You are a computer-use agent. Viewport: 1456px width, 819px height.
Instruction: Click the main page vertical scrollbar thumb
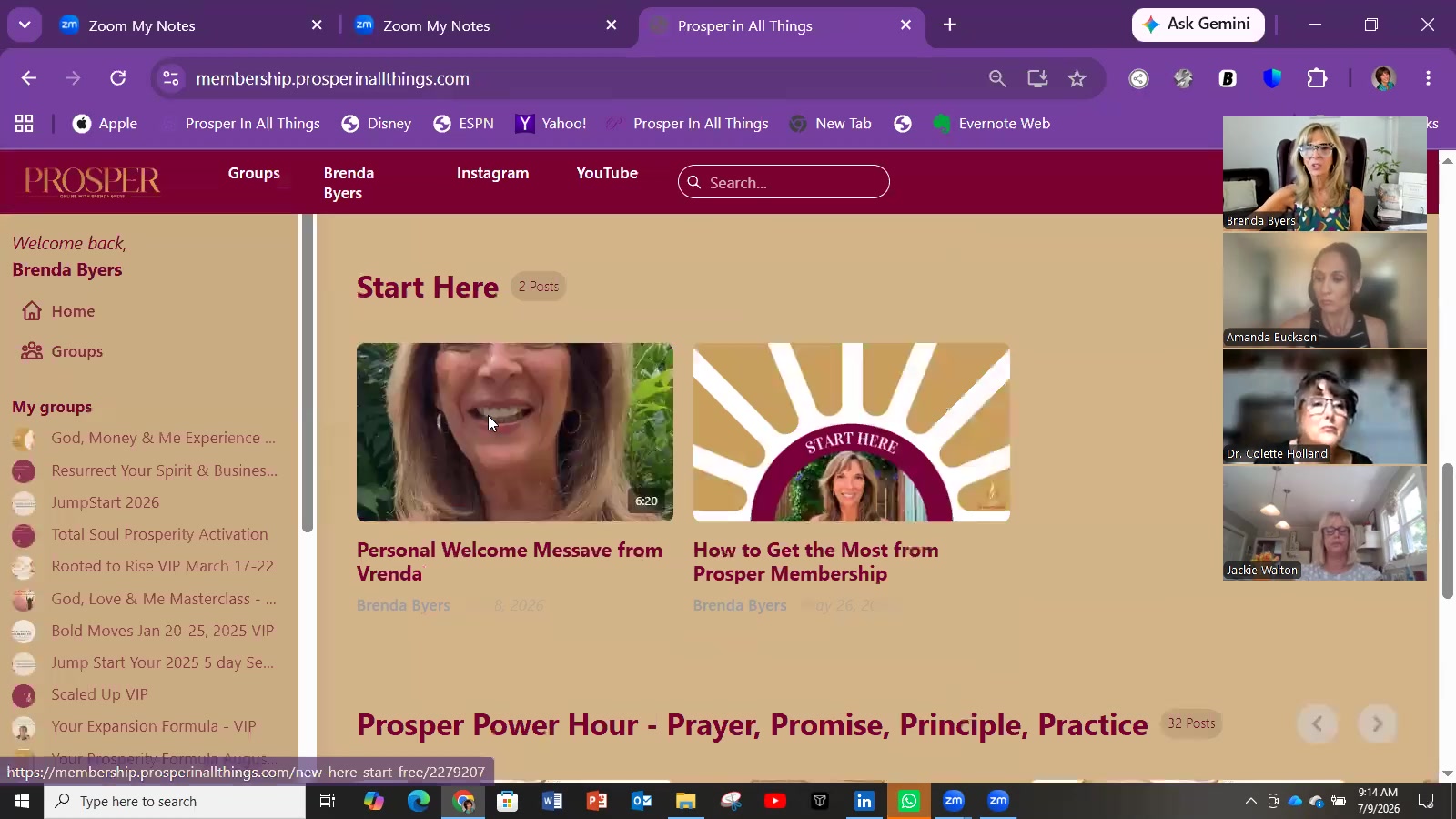(1447, 531)
